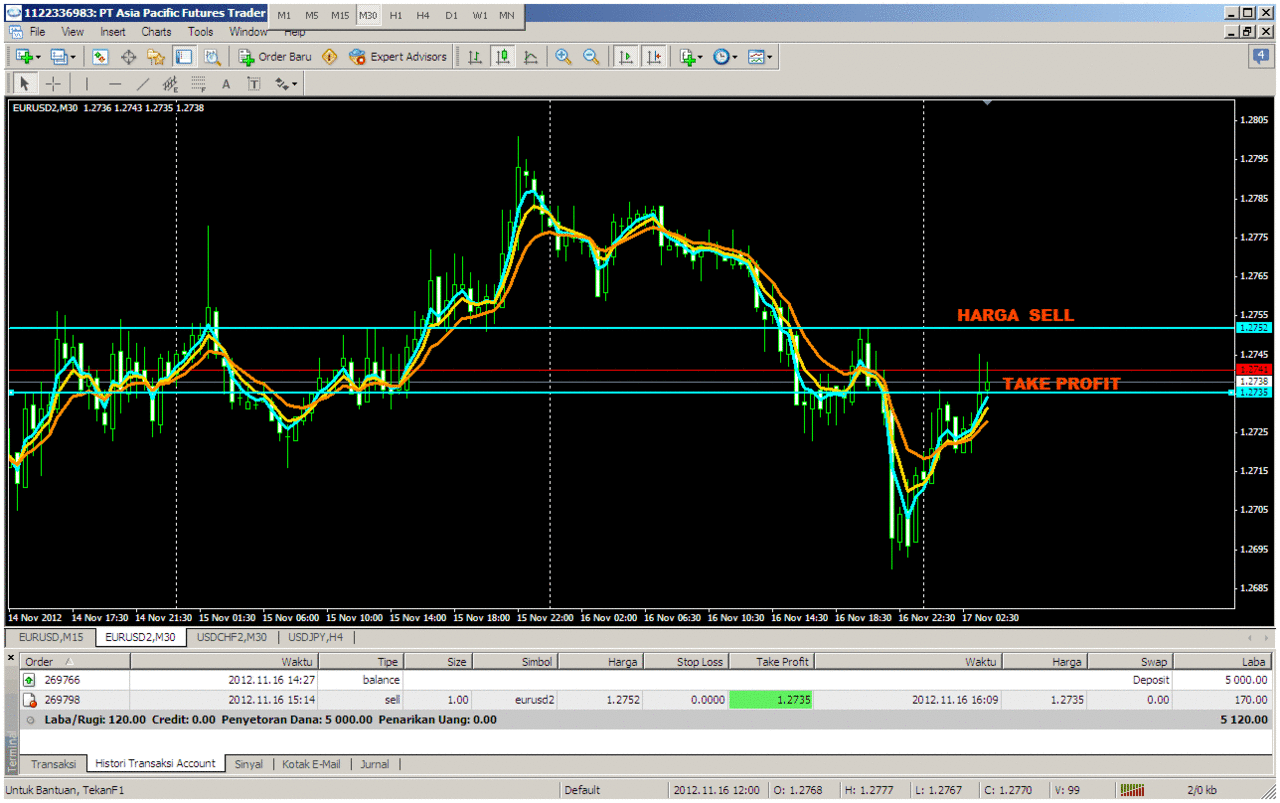Toggle the Terminal panel icon
Viewport: 1280px width, 803px height.
pyautogui.click(x=183, y=57)
